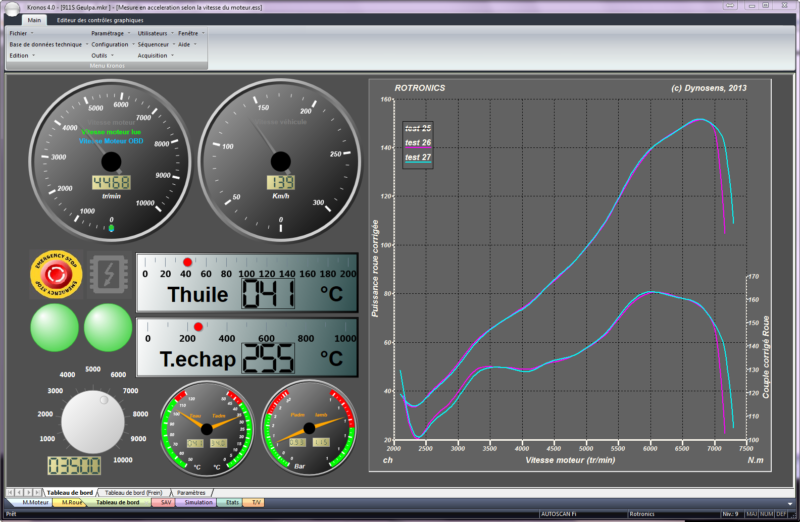Click the gray chip lightning icon
The width and height of the screenshot is (800, 522).
[105, 273]
